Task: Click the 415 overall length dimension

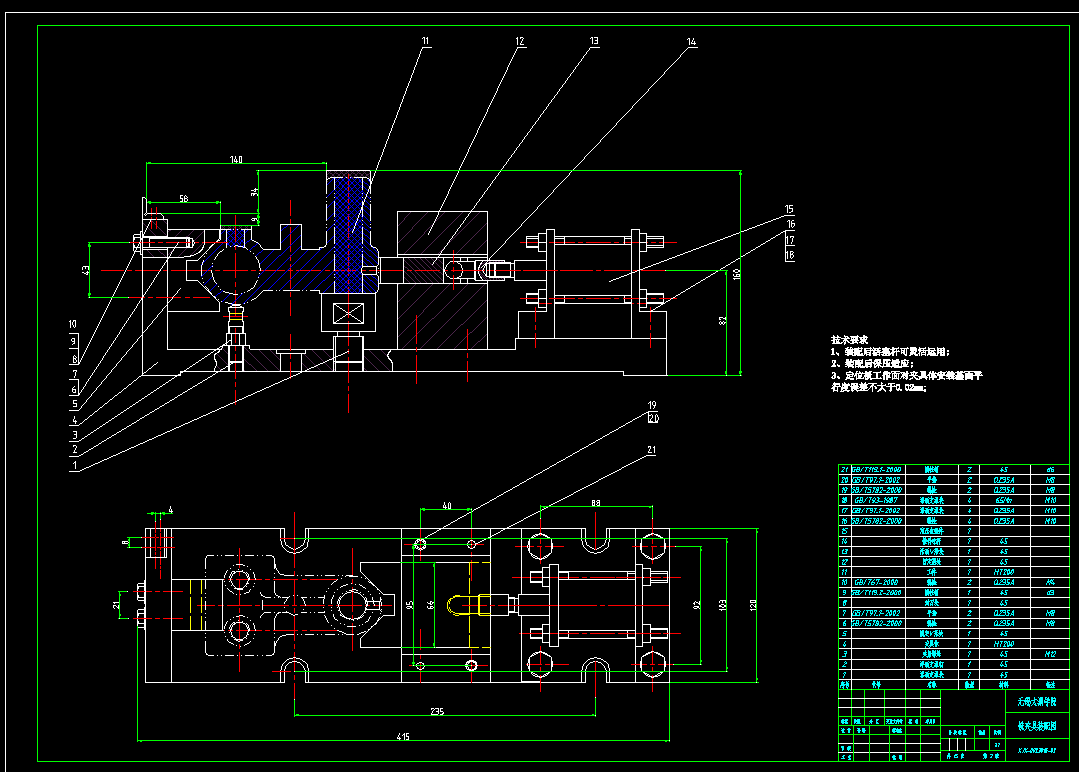Action: tap(403, 736)
